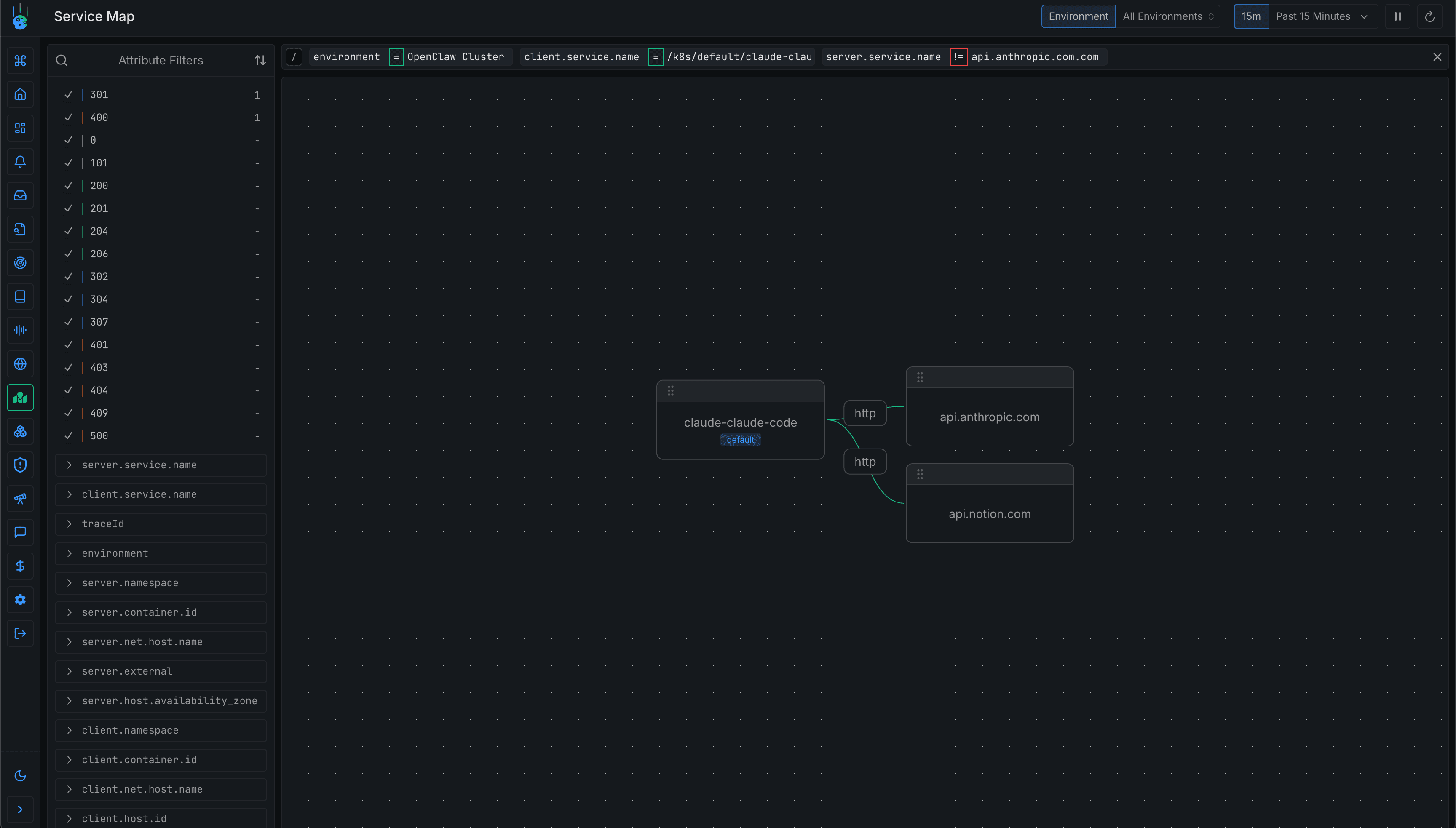Open the All Environments dropdown

coord(1168,16)
